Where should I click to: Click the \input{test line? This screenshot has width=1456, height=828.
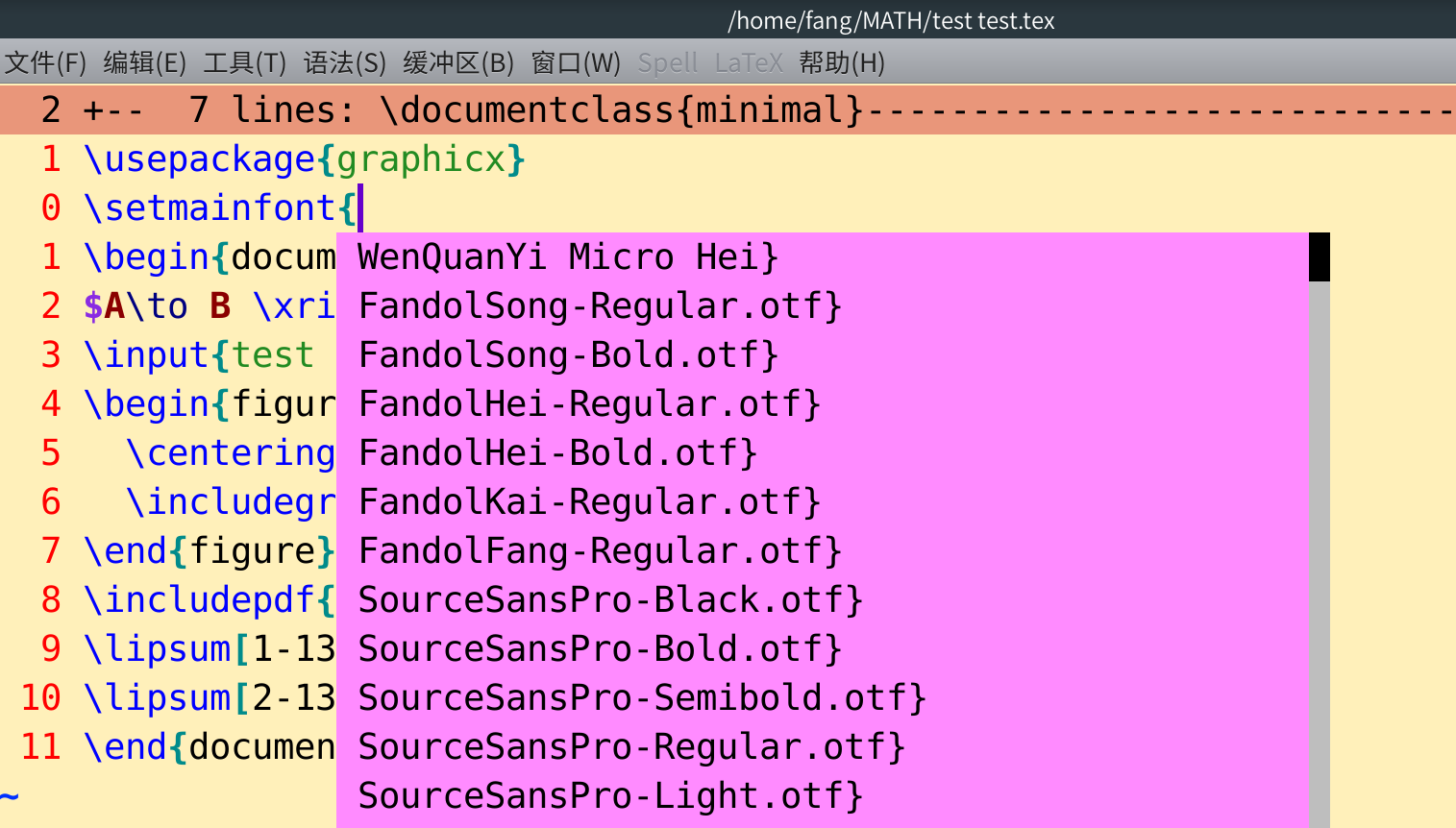click(x=199, y=355)
